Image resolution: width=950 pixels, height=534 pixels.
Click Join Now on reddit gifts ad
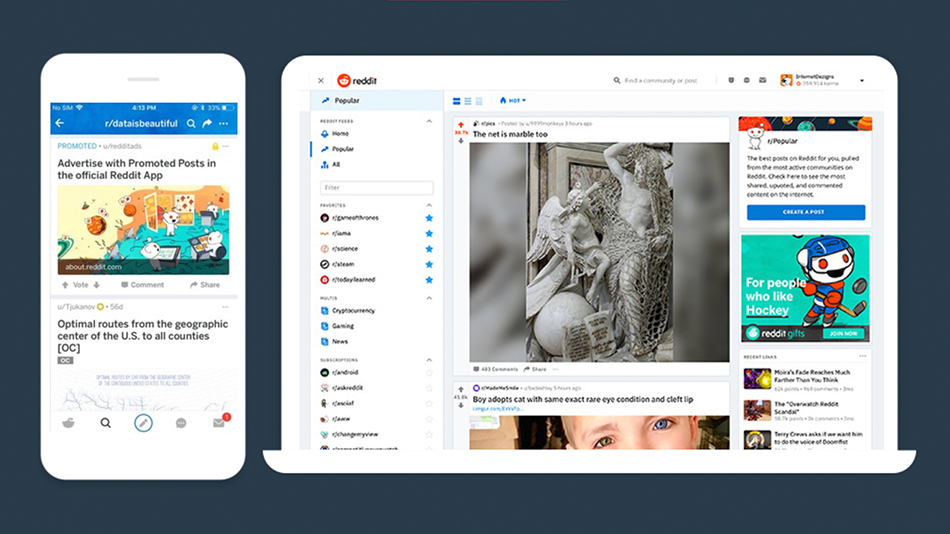point(843,333)
